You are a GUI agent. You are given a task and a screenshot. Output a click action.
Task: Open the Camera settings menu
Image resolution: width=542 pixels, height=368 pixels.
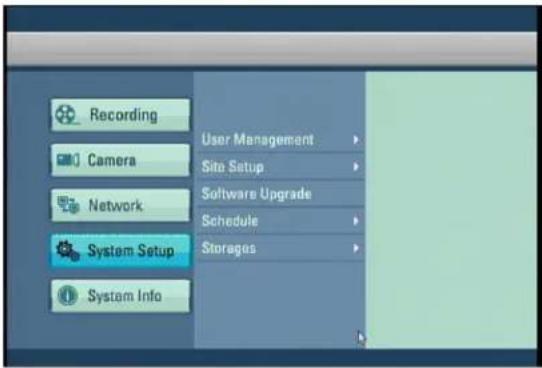[120, 160]
